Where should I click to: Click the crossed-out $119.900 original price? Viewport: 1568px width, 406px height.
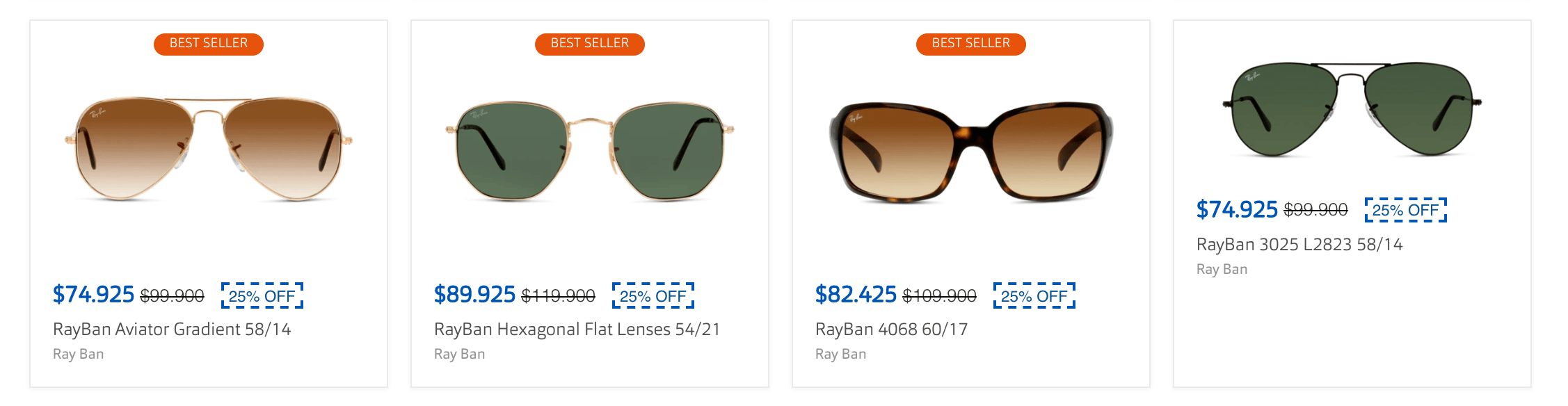tap(558, 296)
